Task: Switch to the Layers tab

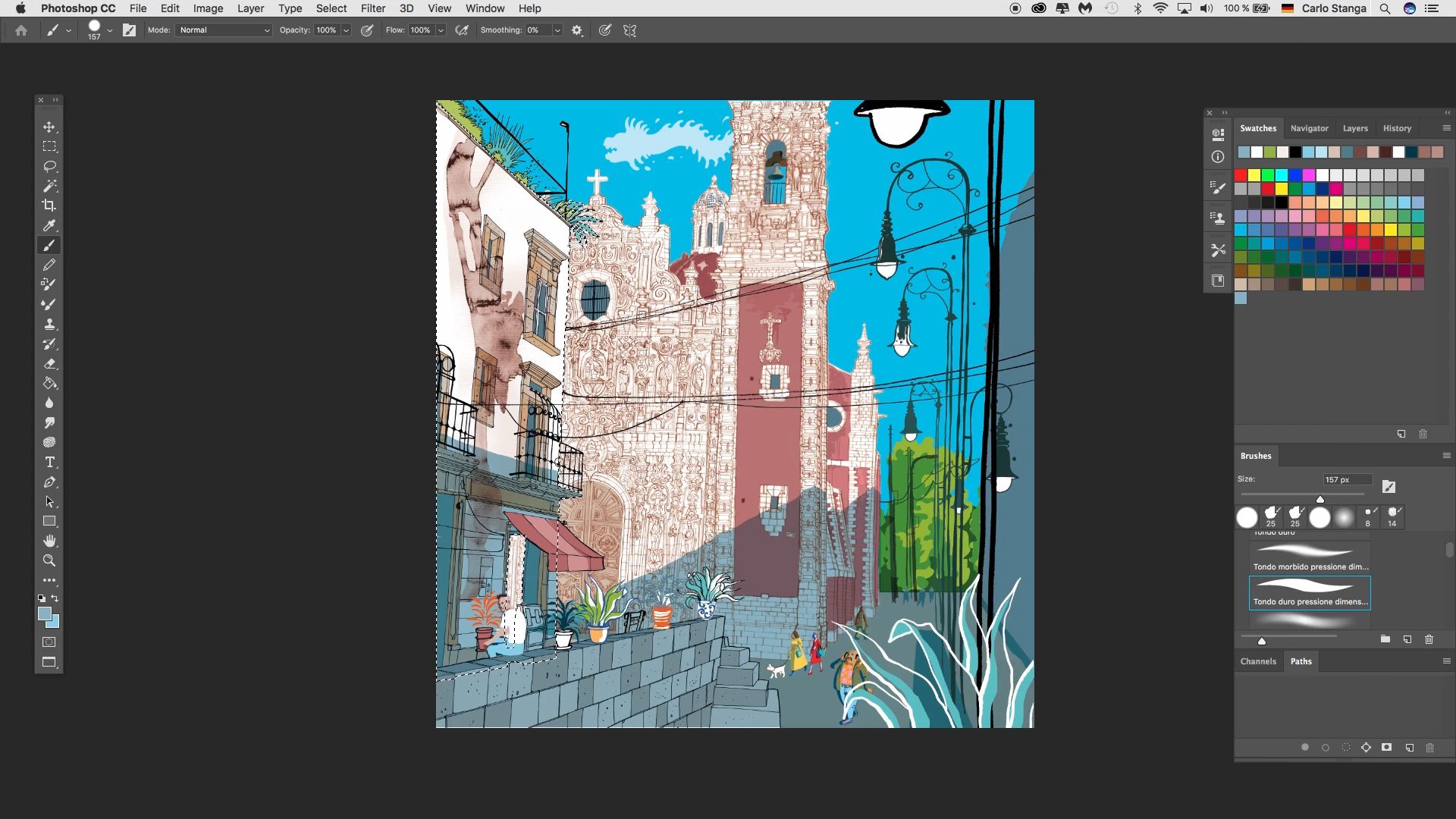Action: (1355, 128)
